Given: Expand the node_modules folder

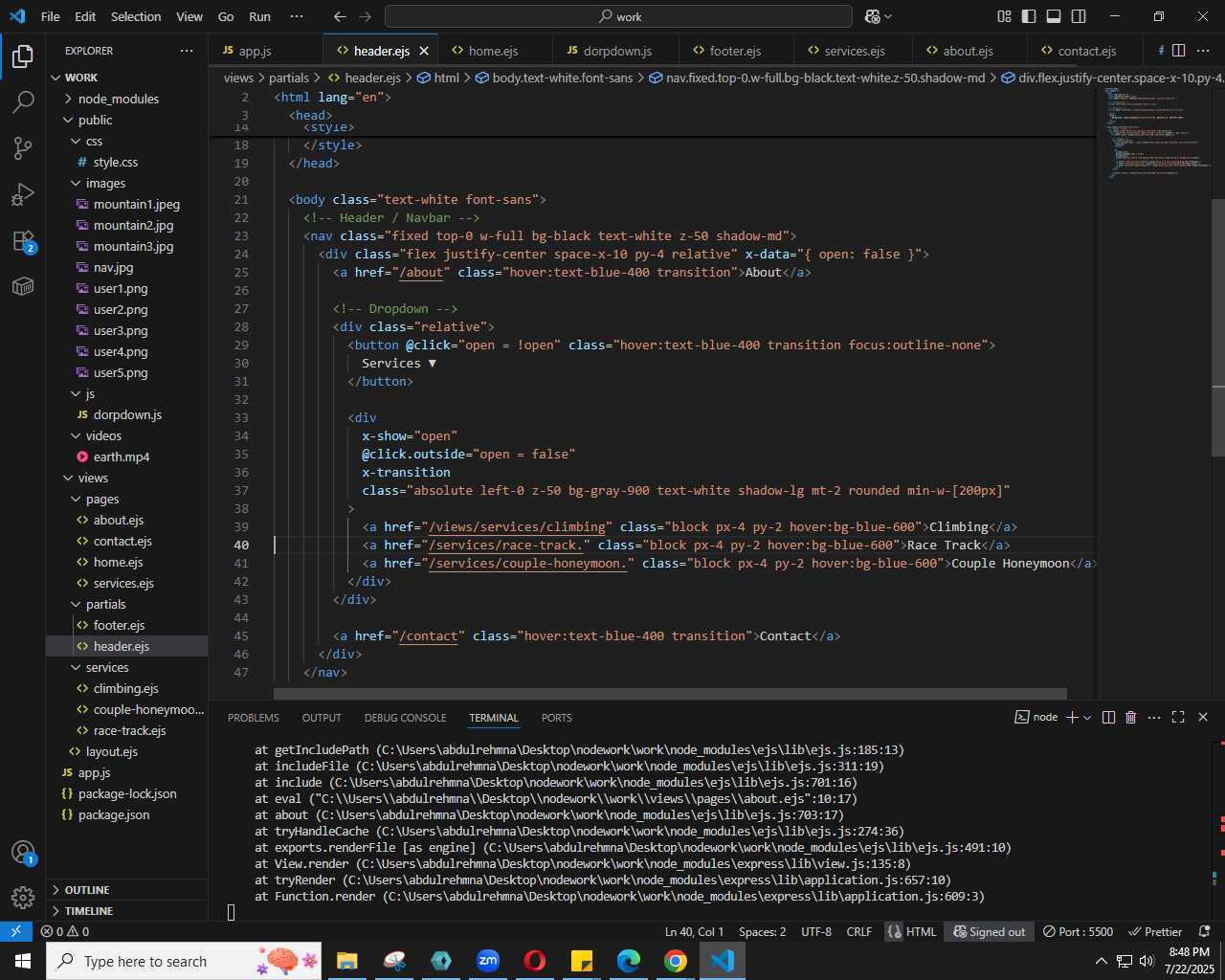Looking at the screenshot, I should coord(119,99).
